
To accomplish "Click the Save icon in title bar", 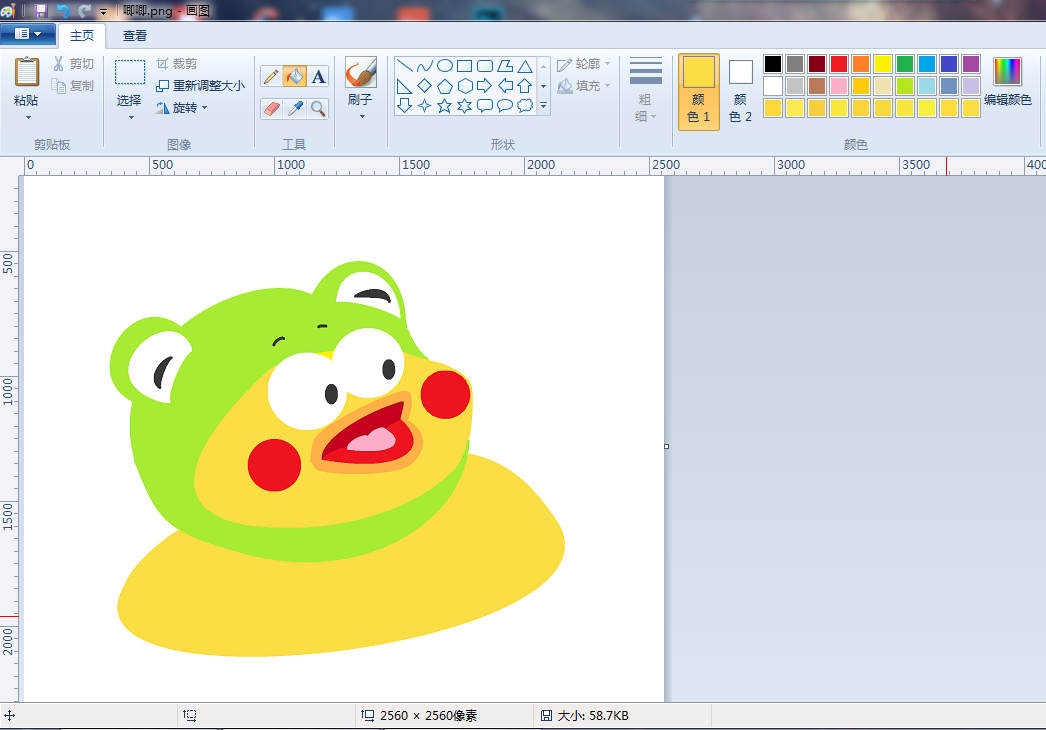I will [x=40, y=10].
